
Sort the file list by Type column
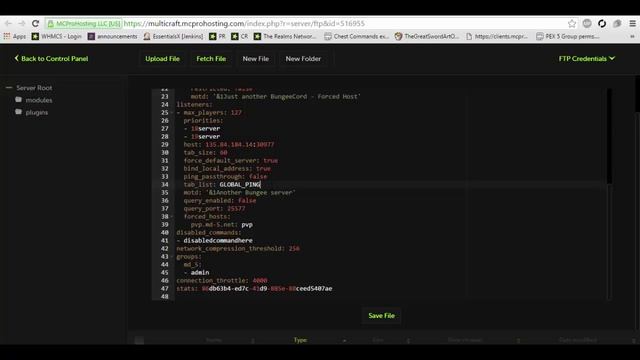tap(300, 340)
